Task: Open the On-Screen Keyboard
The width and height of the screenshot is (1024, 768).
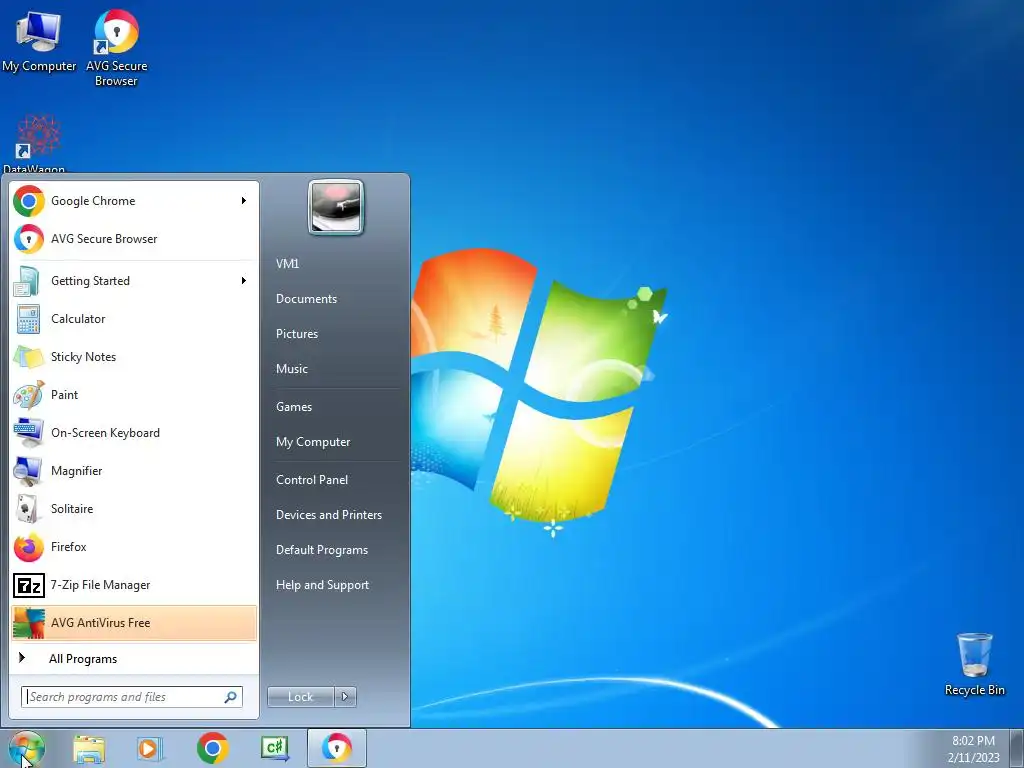Action: point(134,433)
